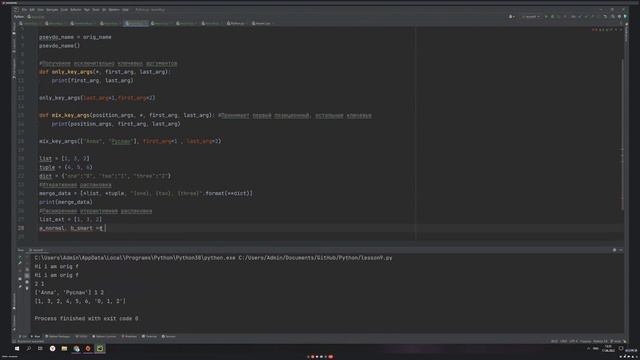
Task: Click the console line "['Анна', 'Руслан'] 1 2"
Action: tap(69, 292)
